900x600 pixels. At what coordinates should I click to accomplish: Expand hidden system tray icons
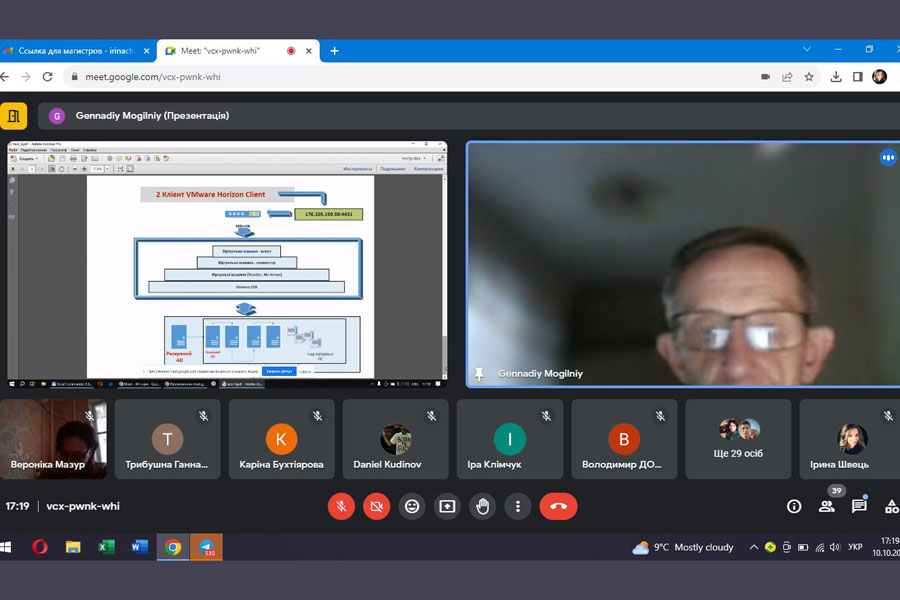pos(754,547)
